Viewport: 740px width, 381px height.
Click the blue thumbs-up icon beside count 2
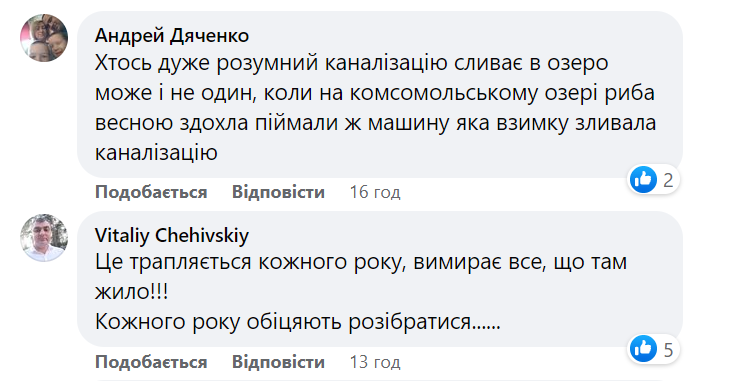[x=643, y=179]
